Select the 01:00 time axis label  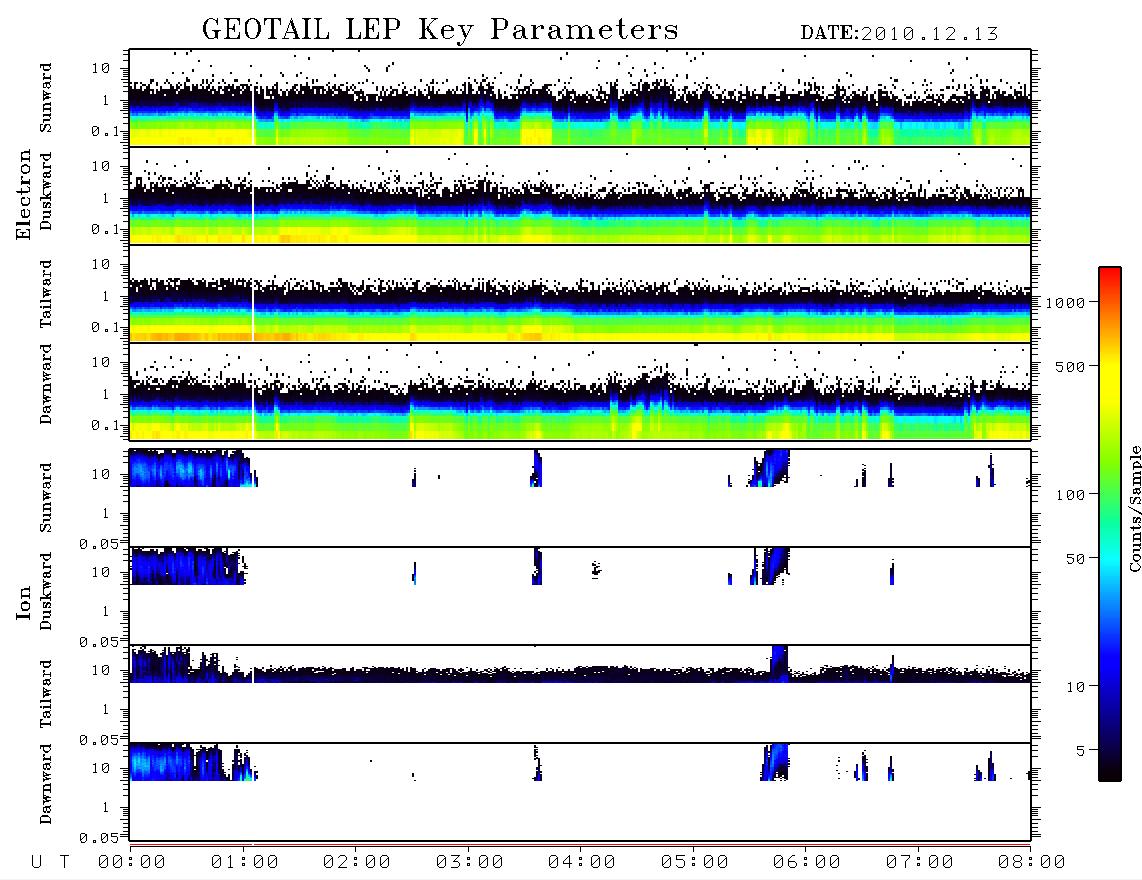(x=245, y=862)
